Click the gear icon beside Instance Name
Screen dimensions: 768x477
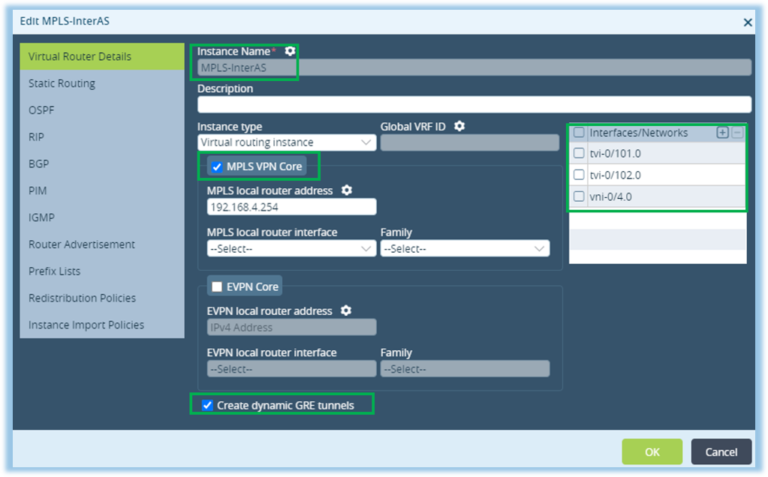[x=290, y=50]
